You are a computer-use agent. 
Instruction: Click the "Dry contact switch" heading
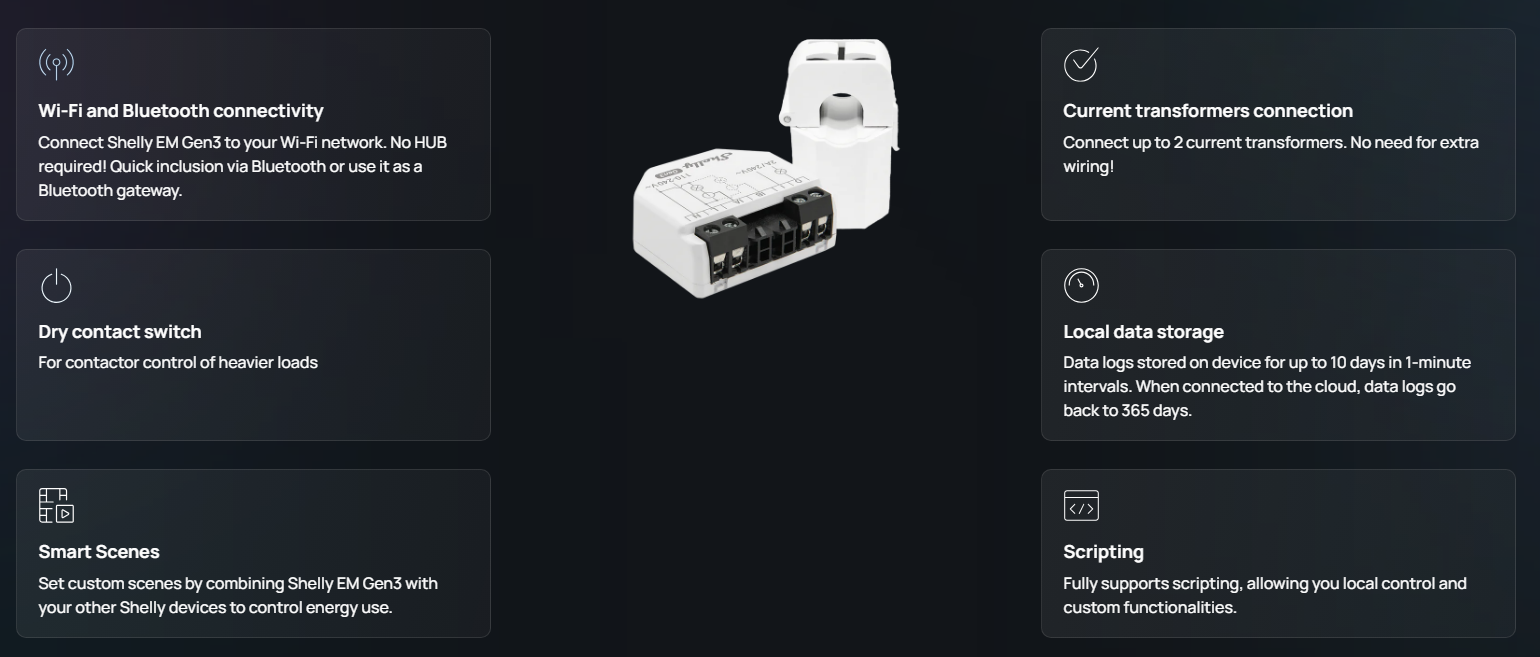click(120, 332)
